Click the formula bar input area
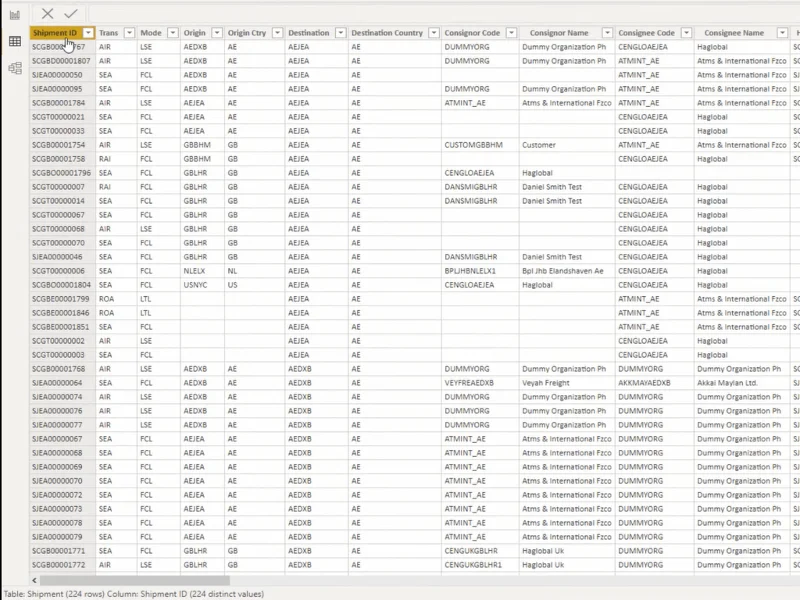800x600 pixels. 444,14
